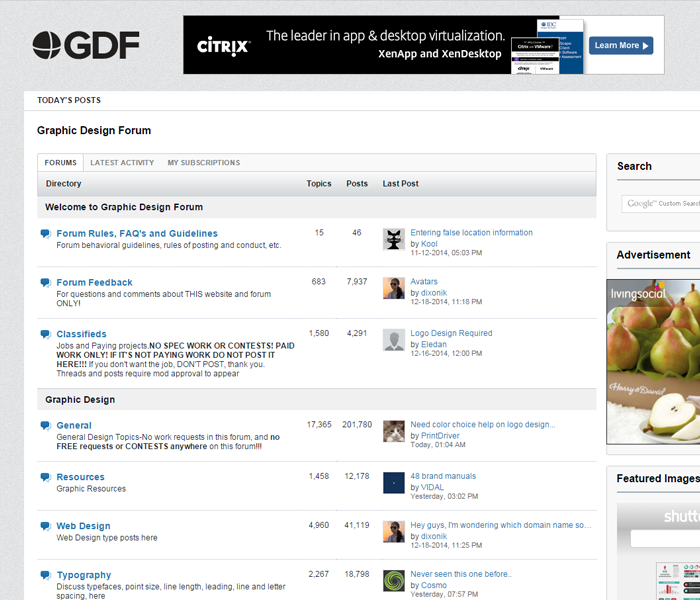View user Kool's profile link
Screen dimensions: 700x600
[429, 244]
